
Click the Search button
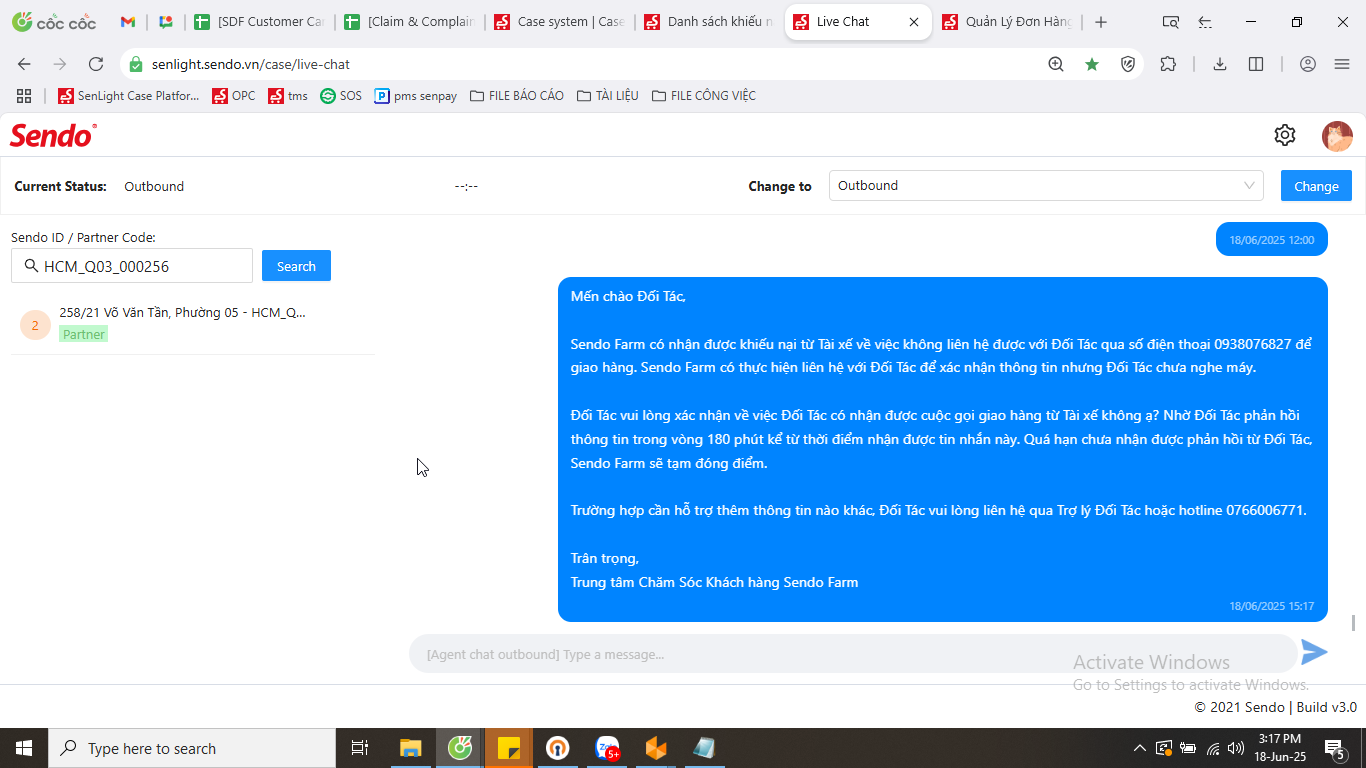[x=296, y=266]
